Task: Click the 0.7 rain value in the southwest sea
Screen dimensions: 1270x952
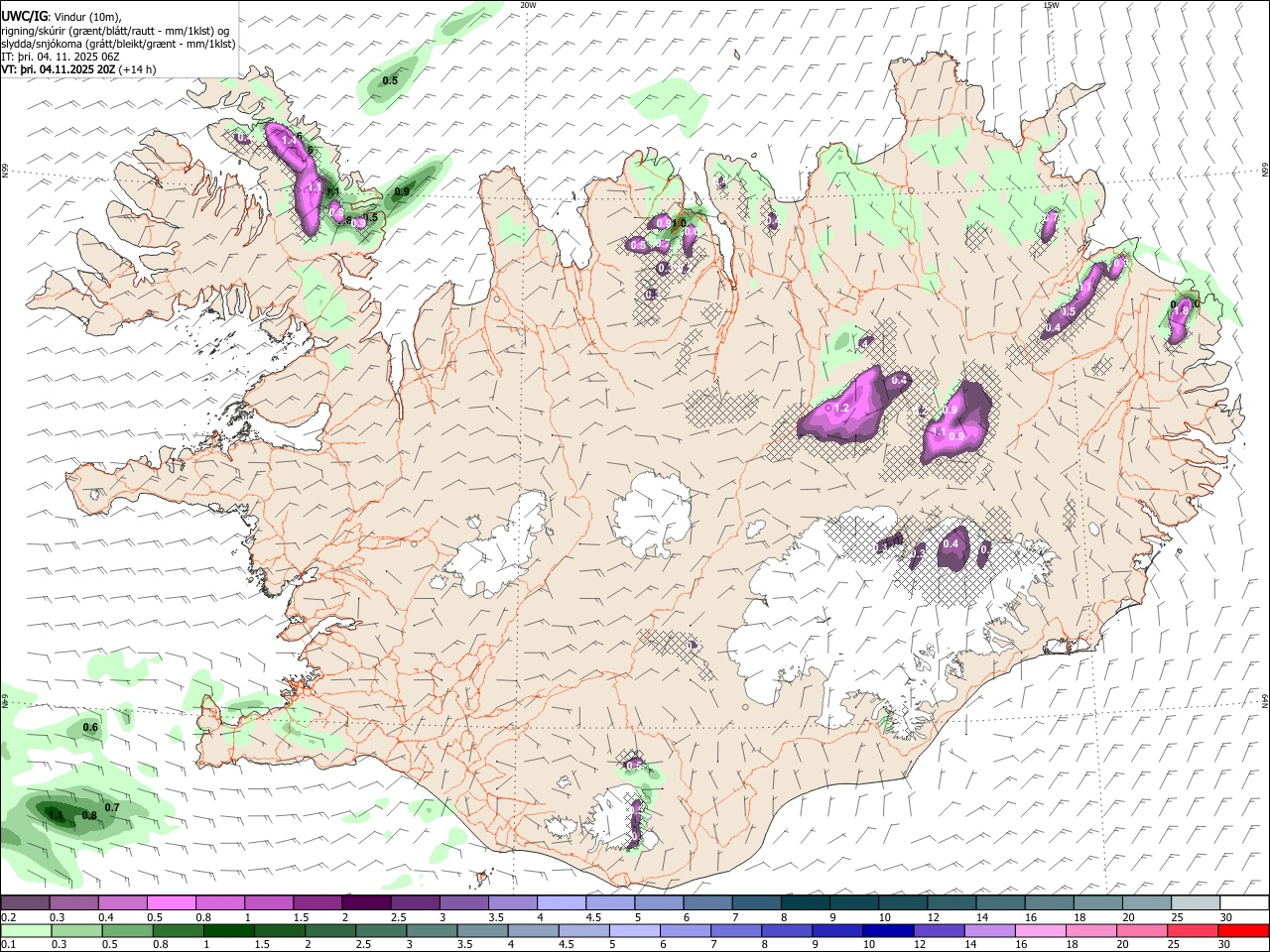Action: pos(112,808)
